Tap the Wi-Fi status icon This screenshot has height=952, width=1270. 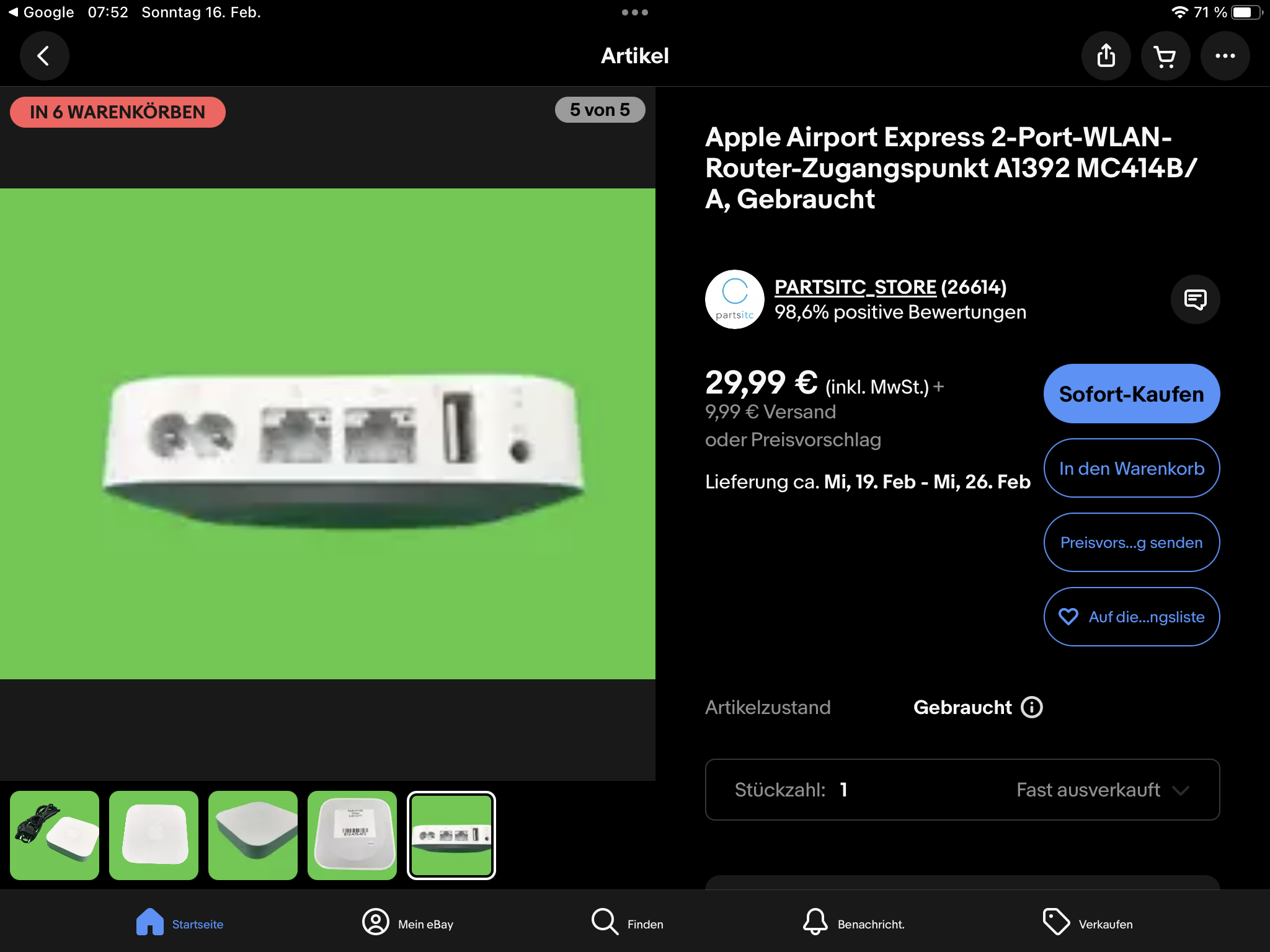pos(1179,12)
